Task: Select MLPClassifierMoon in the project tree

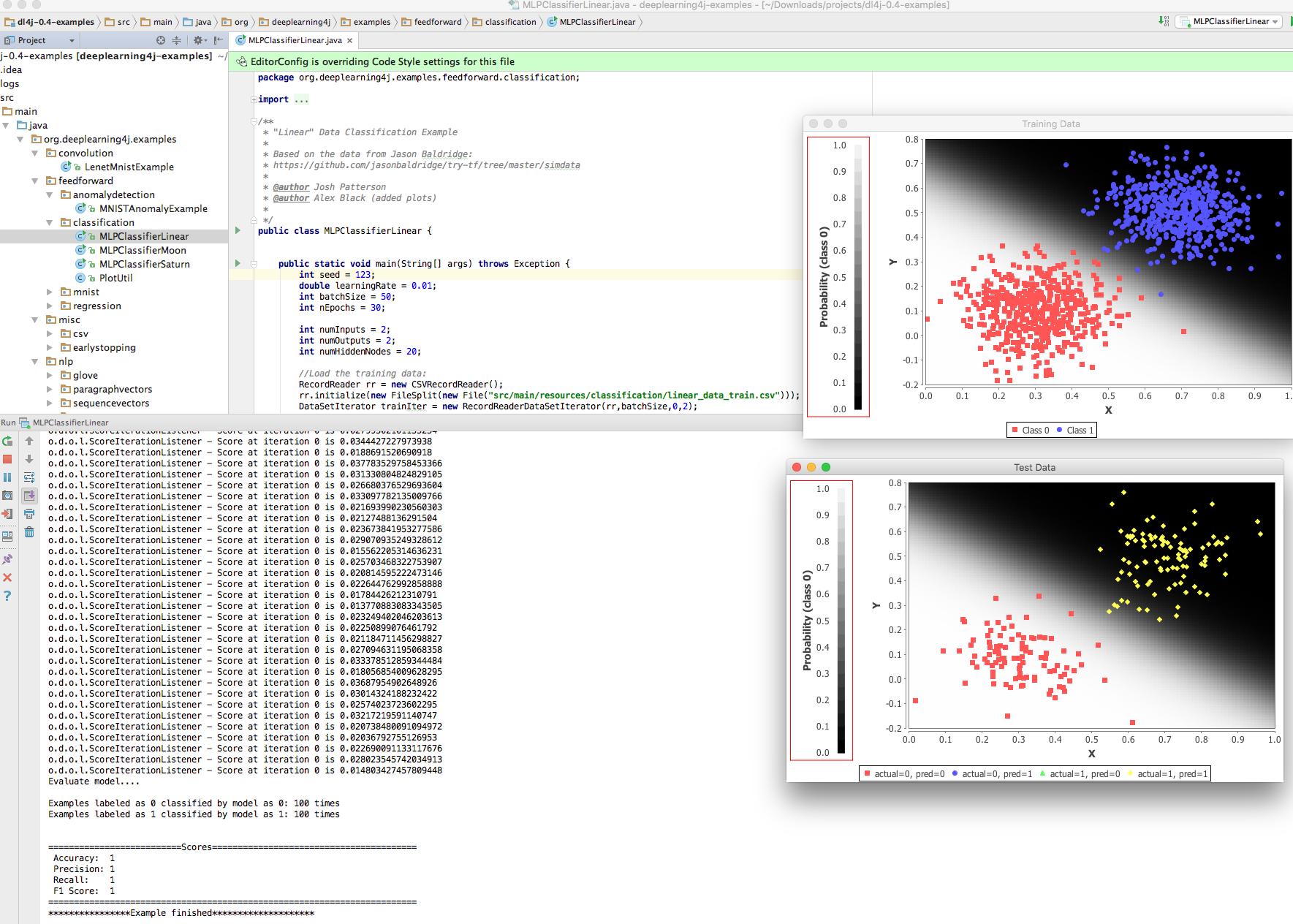Action: (x=143, y=250)
